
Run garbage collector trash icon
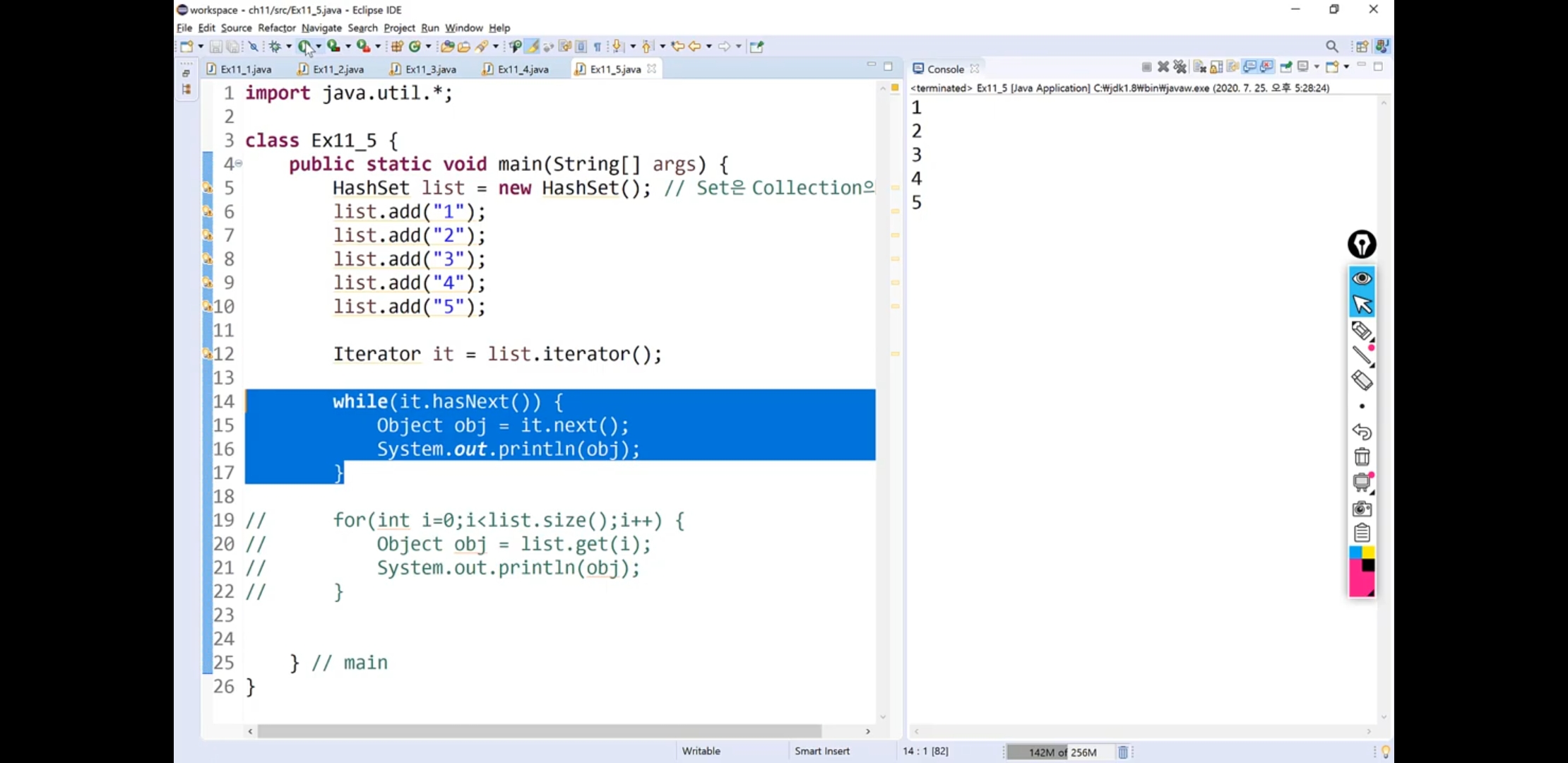point(1123,752)
